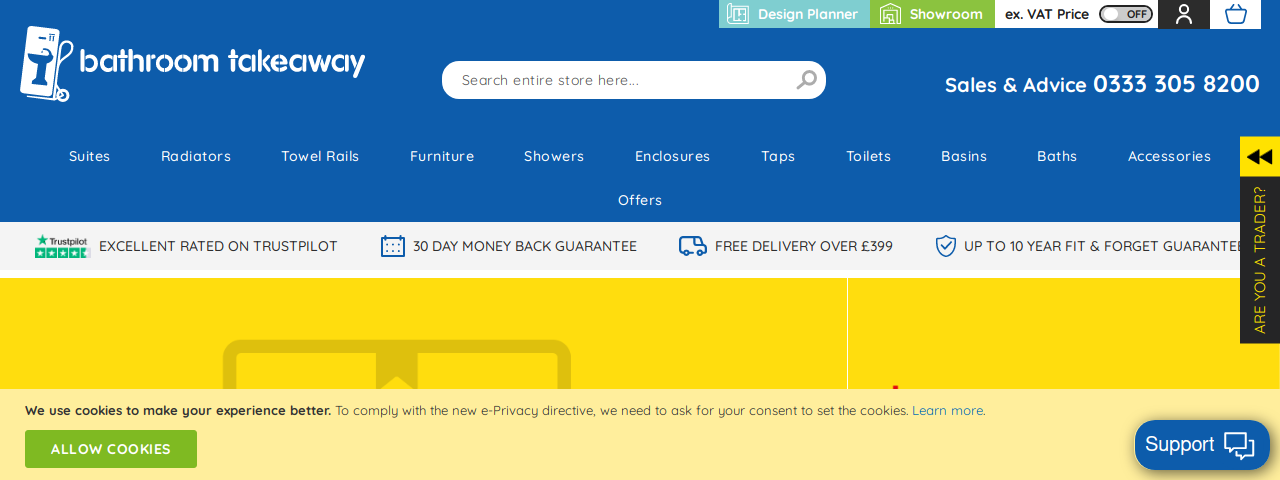Follow the Learn more cookie link
This screenshot has width=1280, height=480.
tap(947, 410)
